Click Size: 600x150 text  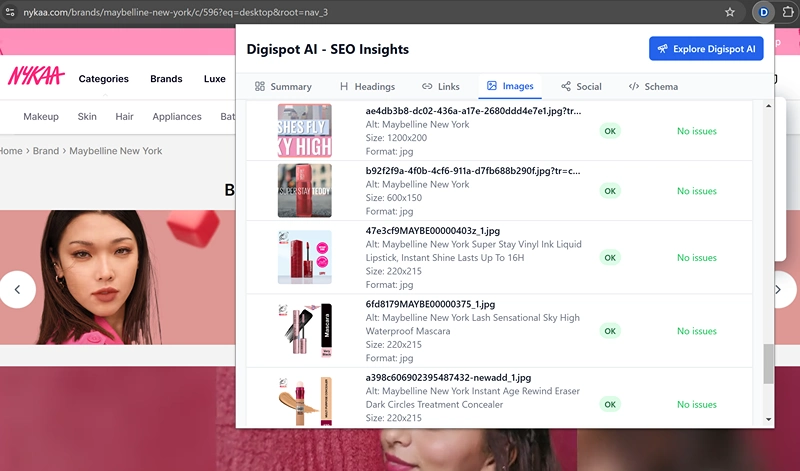pos(393,197)
